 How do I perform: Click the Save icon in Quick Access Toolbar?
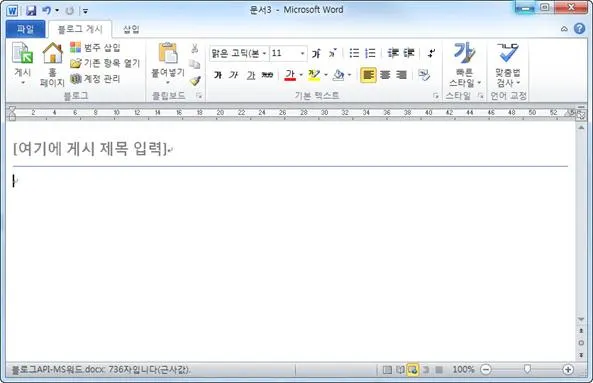tap(31, 10)
